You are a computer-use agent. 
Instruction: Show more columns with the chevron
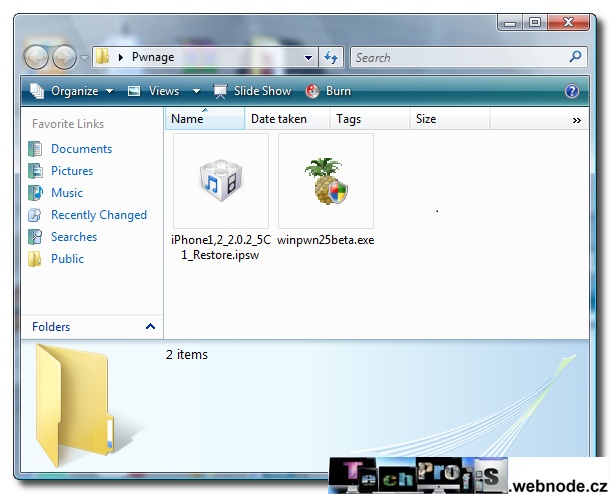pyautogui.click(x=577, y=120)
